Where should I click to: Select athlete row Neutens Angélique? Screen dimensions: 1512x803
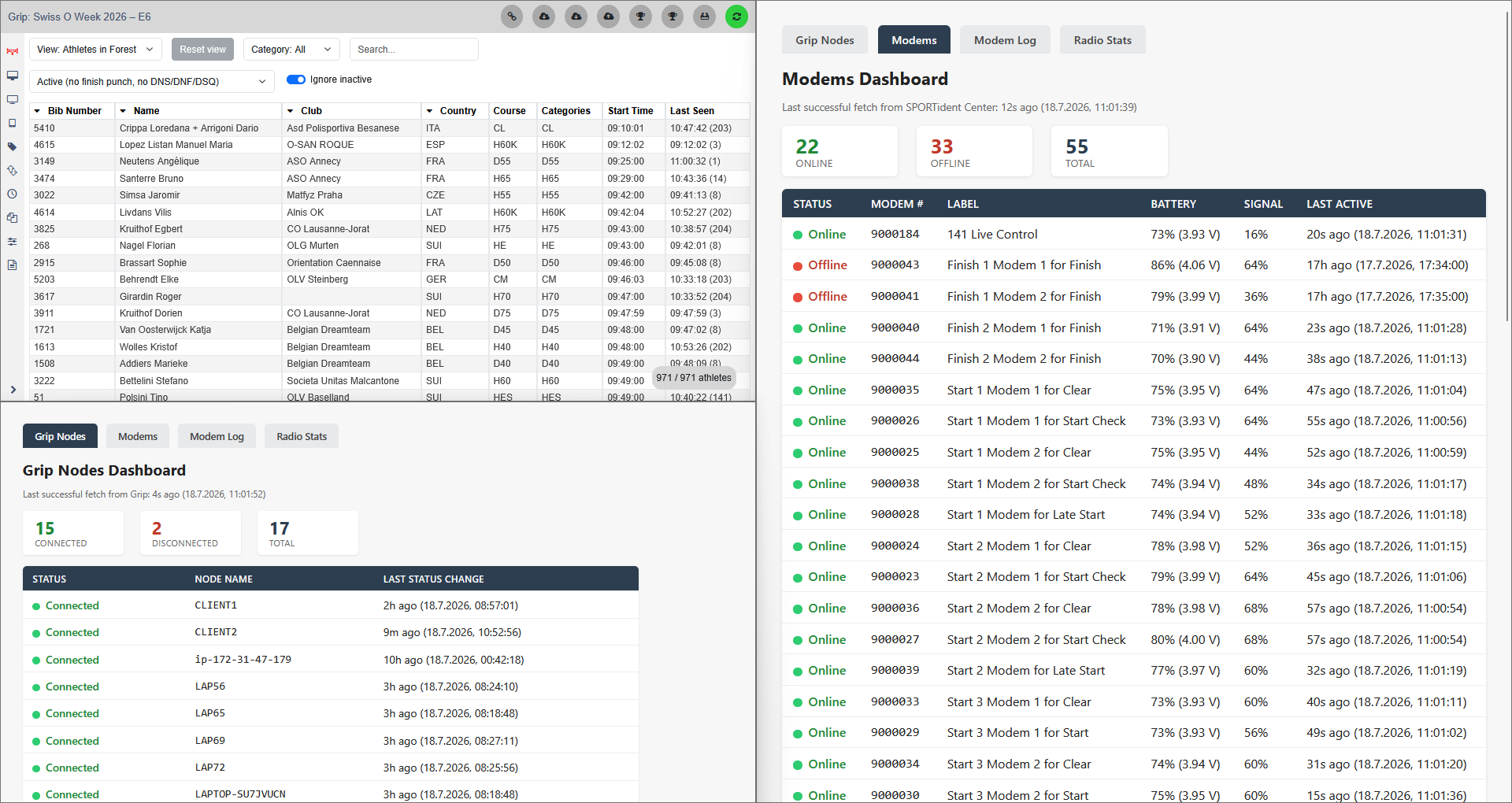390,161
